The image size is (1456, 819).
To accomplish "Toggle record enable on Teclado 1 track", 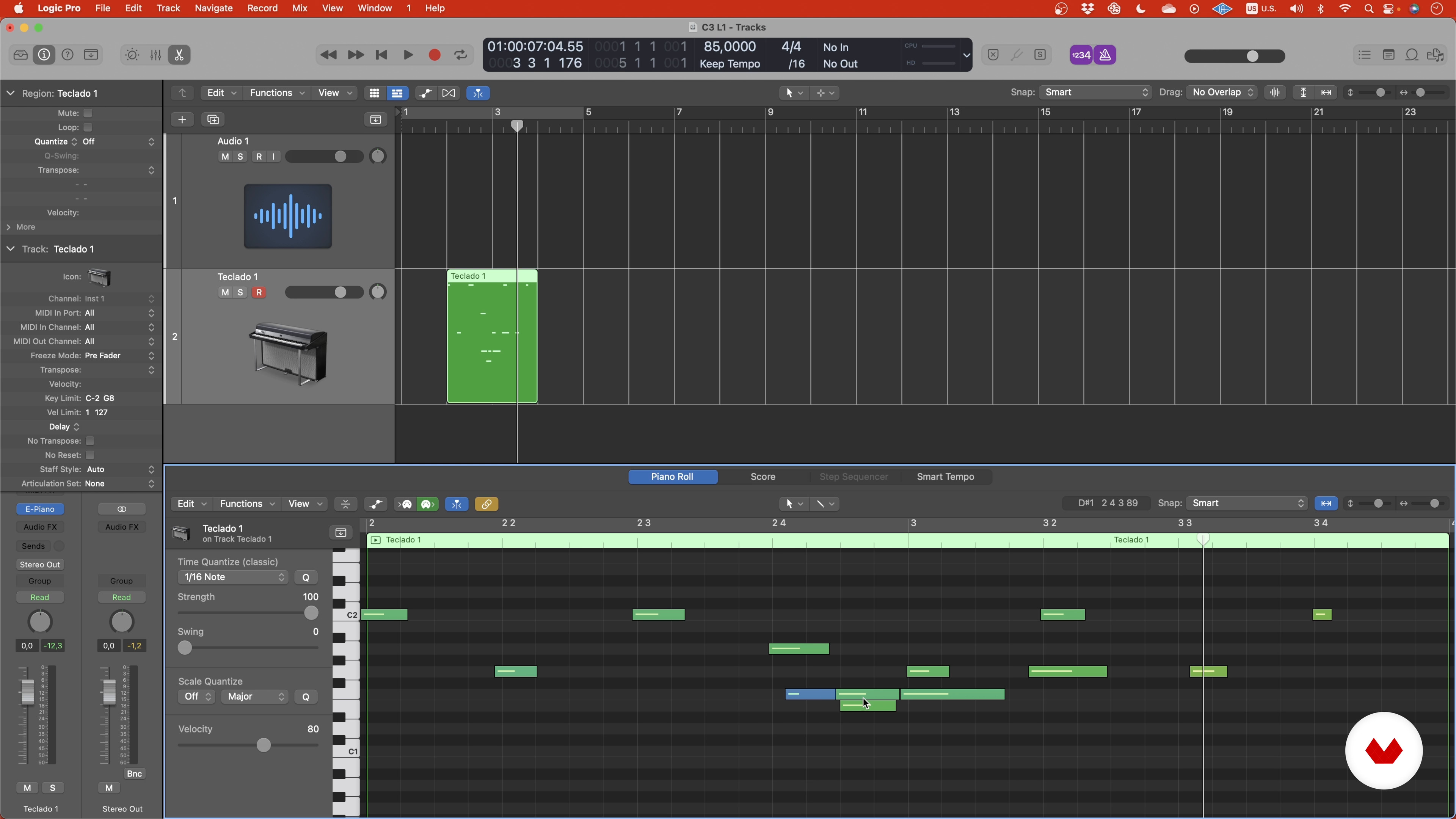I will (x=259, y=292).
